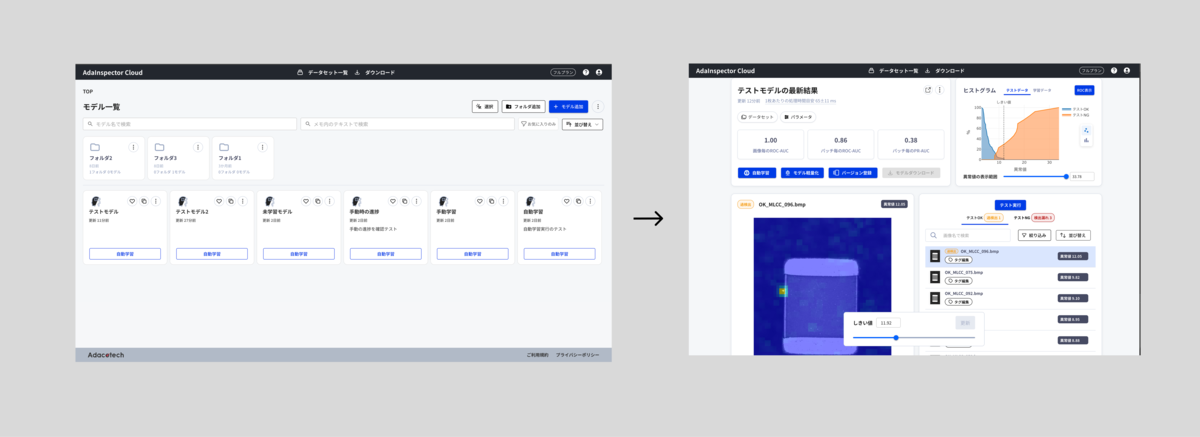This screenshot has width=1200, height=437.
Task: Click モデル軽量化 button
Action: [x=802, y=173]
